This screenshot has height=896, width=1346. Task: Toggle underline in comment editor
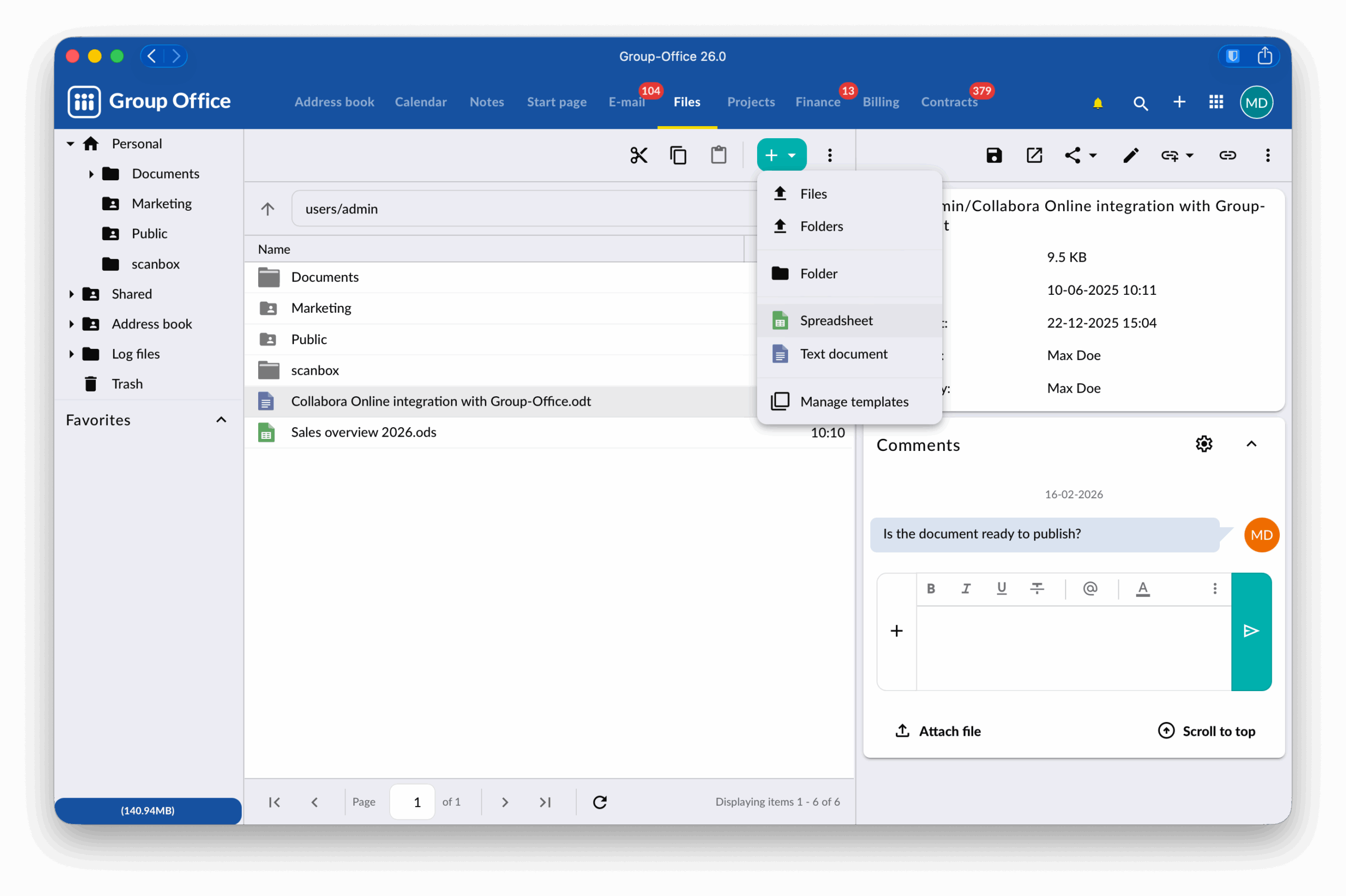pos(1002,589)
